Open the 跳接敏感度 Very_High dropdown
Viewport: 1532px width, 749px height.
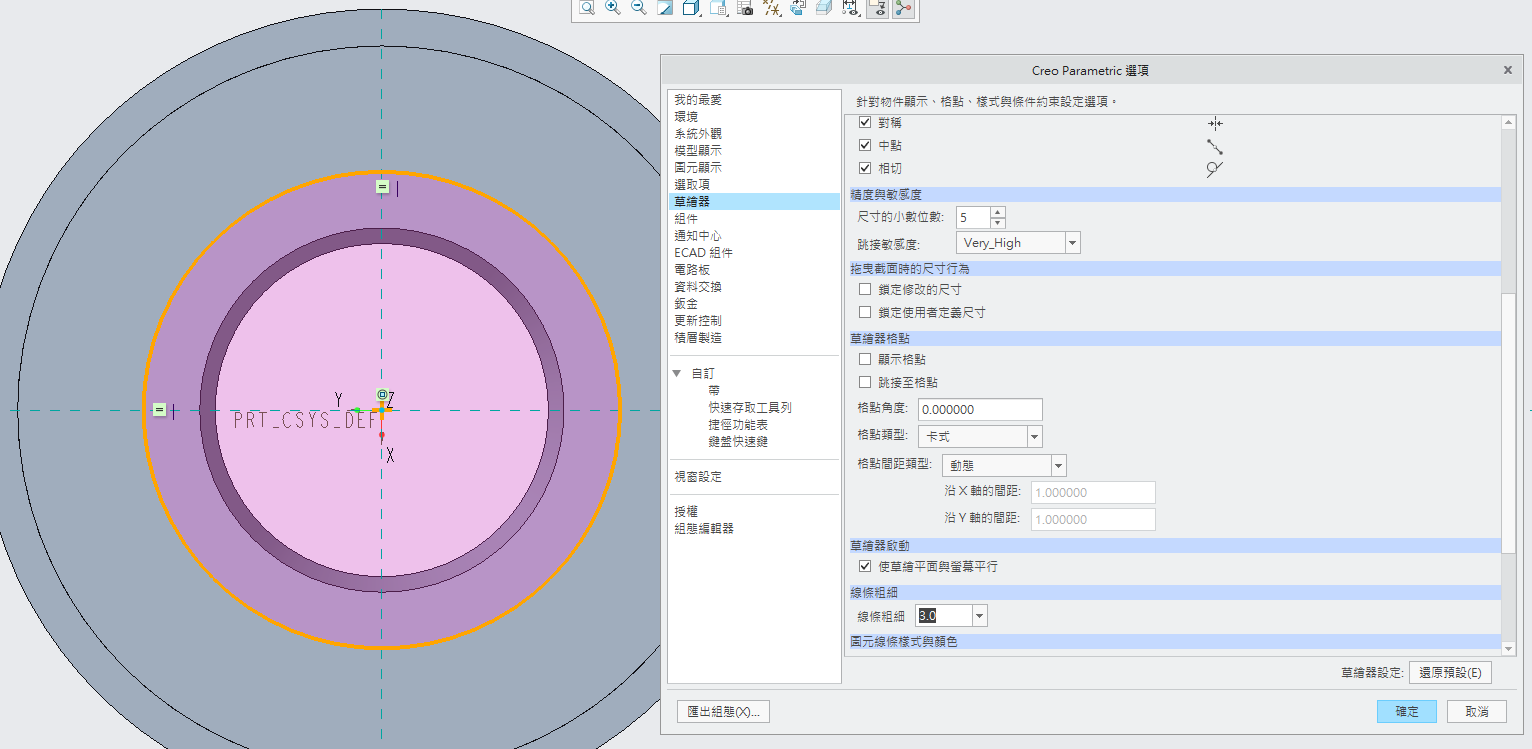click(x=1072, y=243)
